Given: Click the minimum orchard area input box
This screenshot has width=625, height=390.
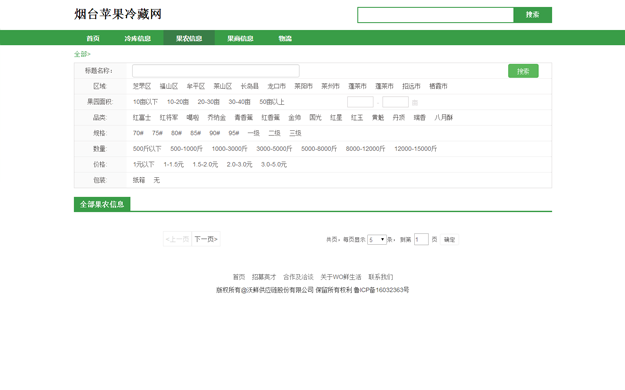Looking at the screenshot, I should [360, 102].
